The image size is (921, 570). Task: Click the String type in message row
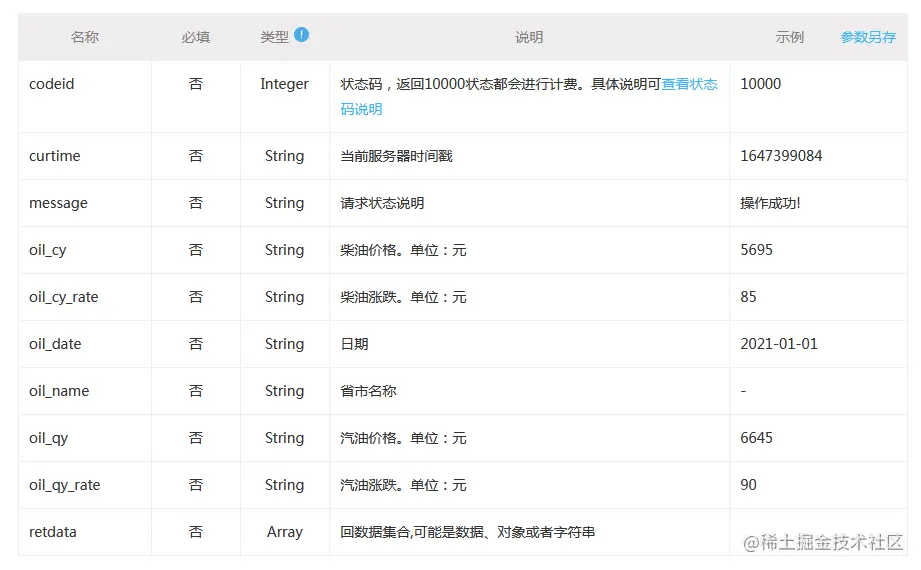click(284, 203)
